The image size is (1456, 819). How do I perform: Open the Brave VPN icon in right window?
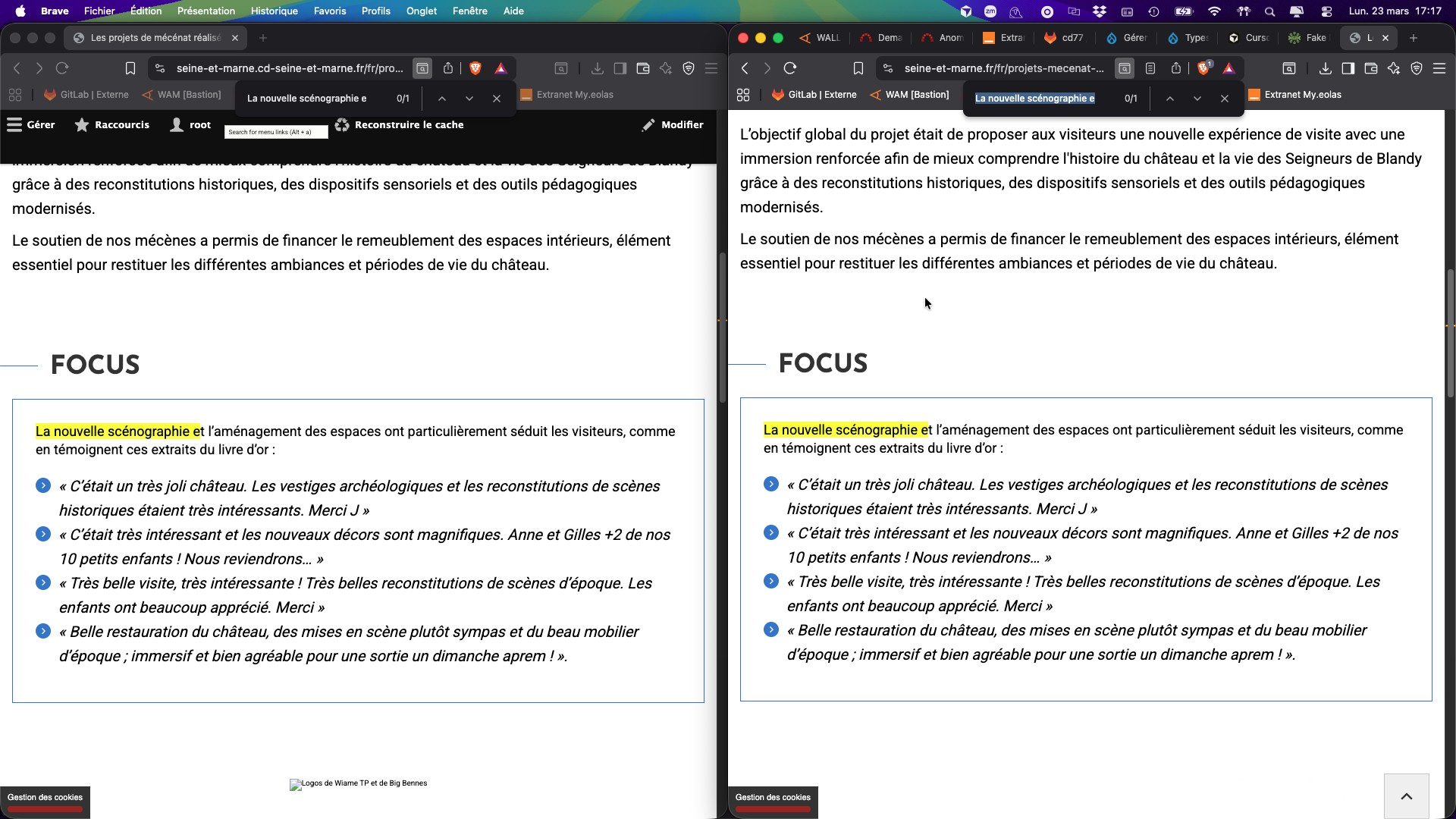1417,68
